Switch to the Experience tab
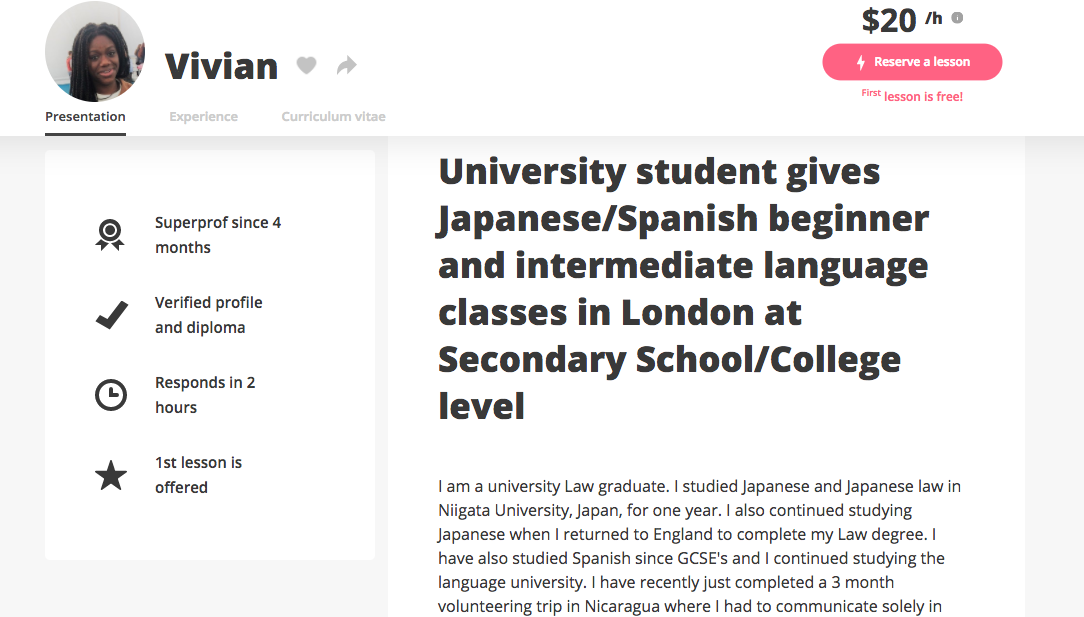 (203, 116)
